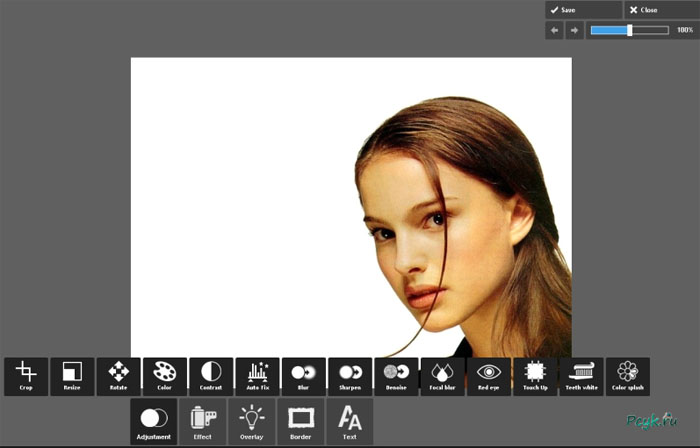Redo with the right arrow button
Viewport: 700px width, 448px height.
click(575, 30)
